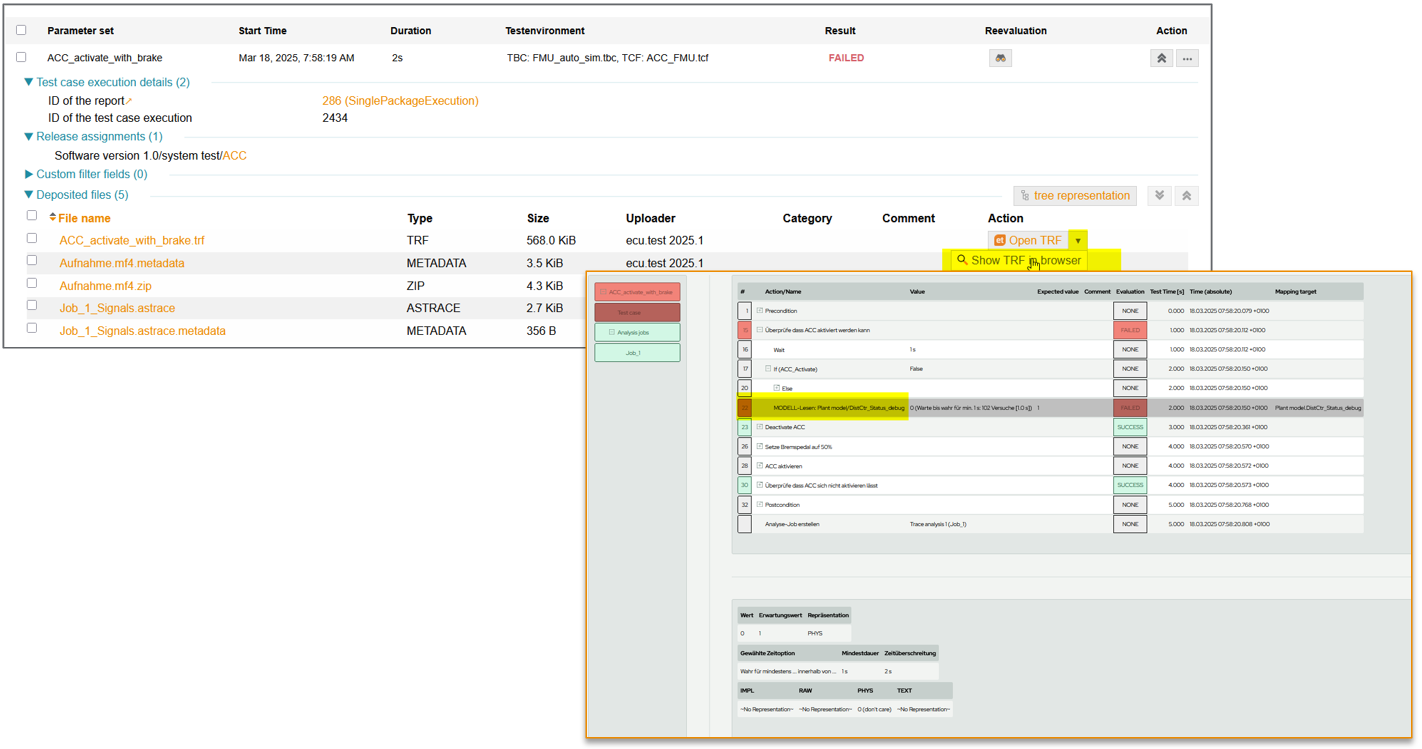Screen dimensions: 1422x749
Task: Select the MODELL-Lesen DistCtr_Status_debug row
Action: tap(838, 408)
